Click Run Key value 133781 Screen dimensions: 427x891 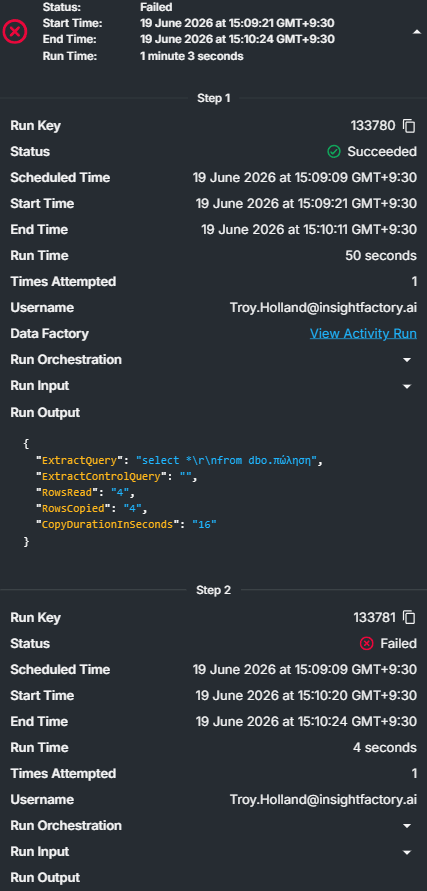coord(375,618)
